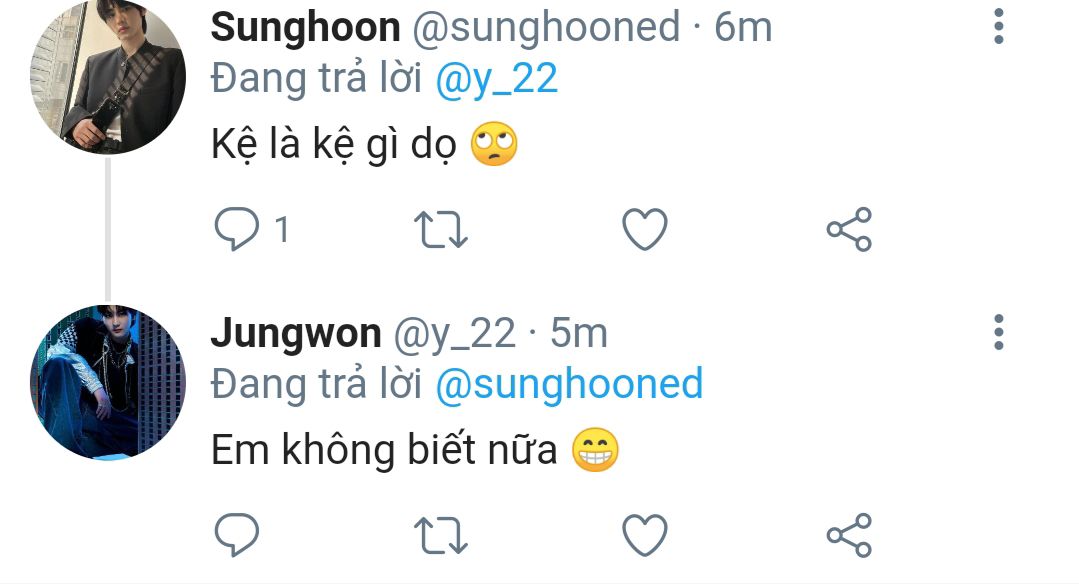Like Sunghoon's tweet with heart icon
The image size is (1079, 584).
pos(645,229)
